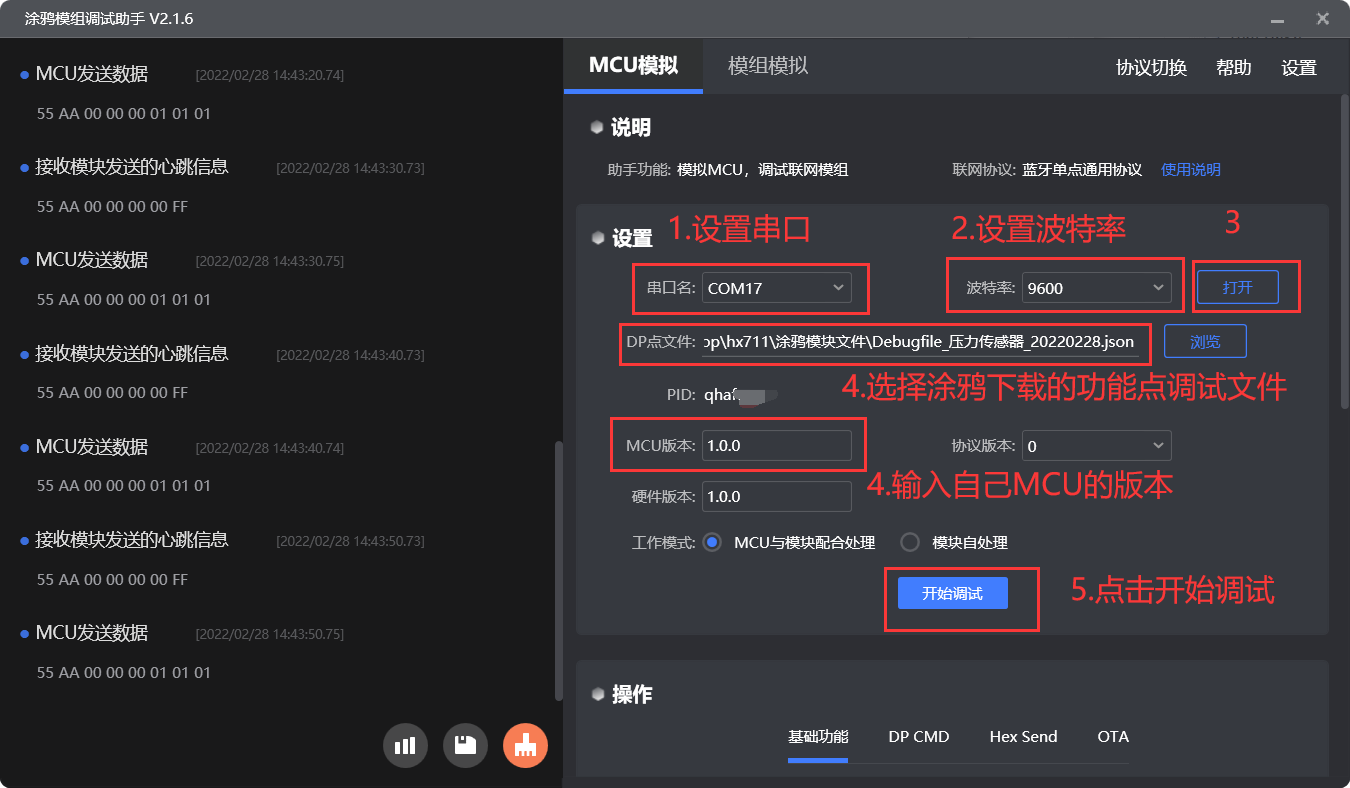The height and width of the screenshot is (788, 1350).
Task: Switch to the 模组模拟 tab
Action: click(x=768, y=66)
